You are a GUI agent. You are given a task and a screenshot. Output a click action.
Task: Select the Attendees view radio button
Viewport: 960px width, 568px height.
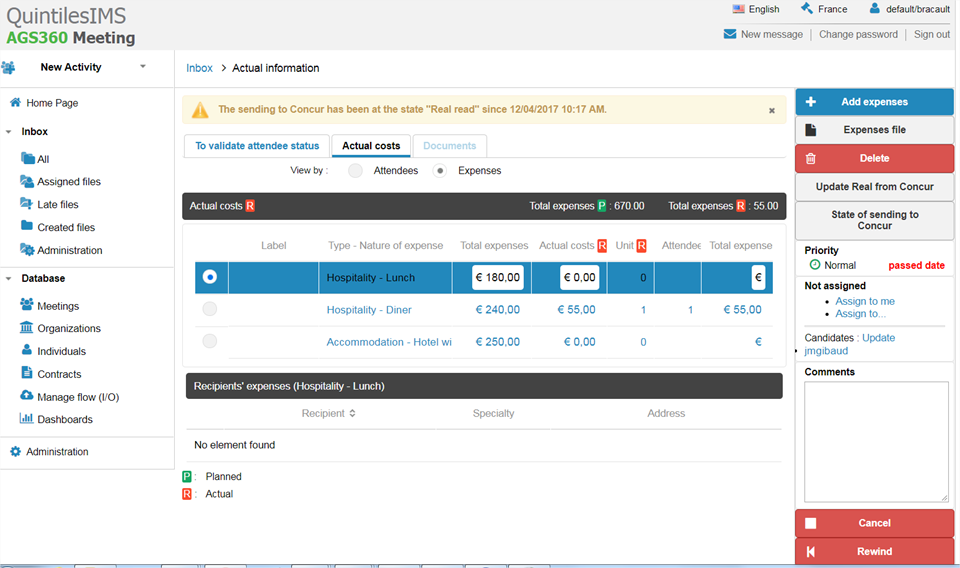click(x=355, y=171)
